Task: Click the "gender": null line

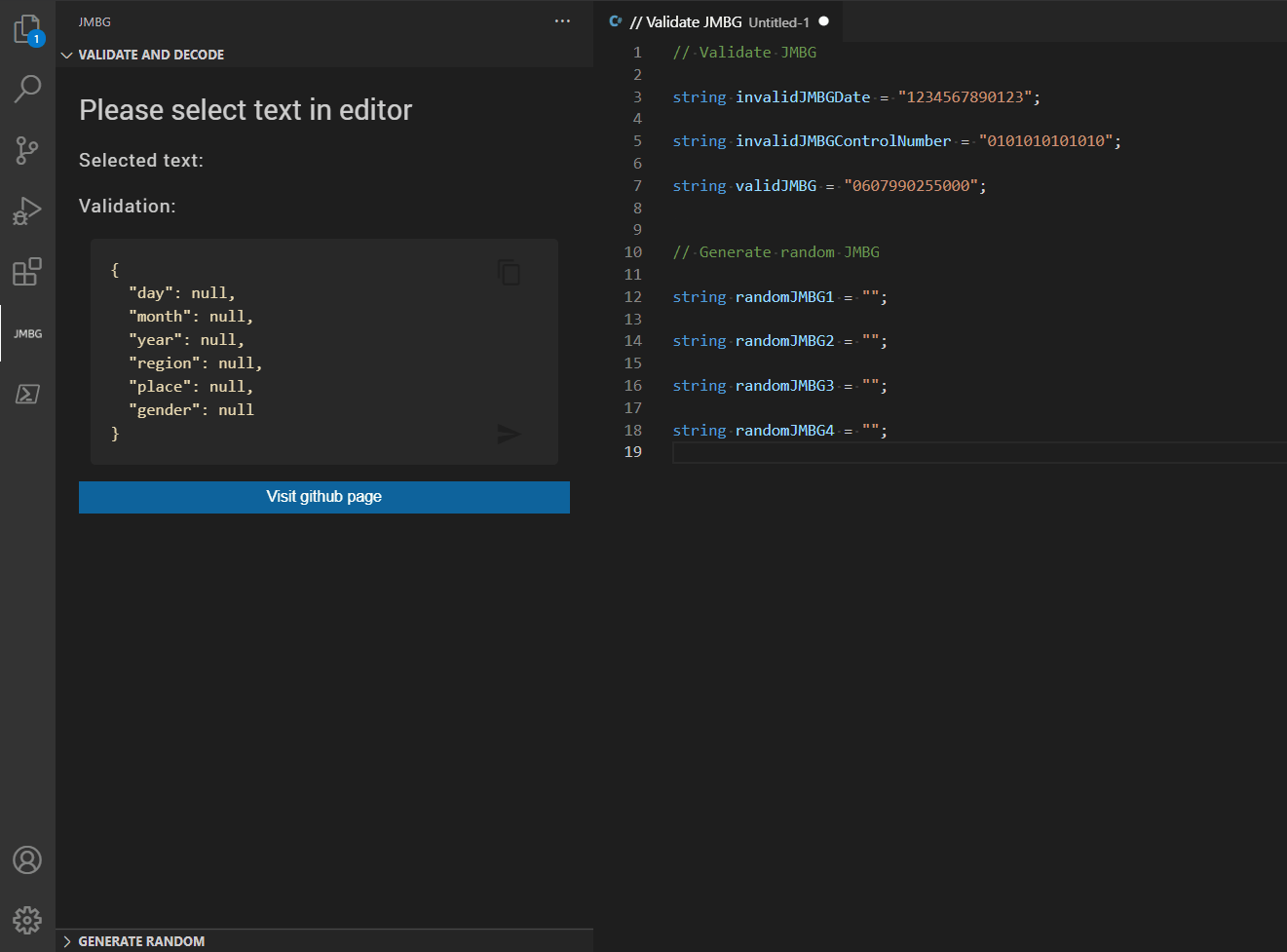Action: [x=191, y=410]
